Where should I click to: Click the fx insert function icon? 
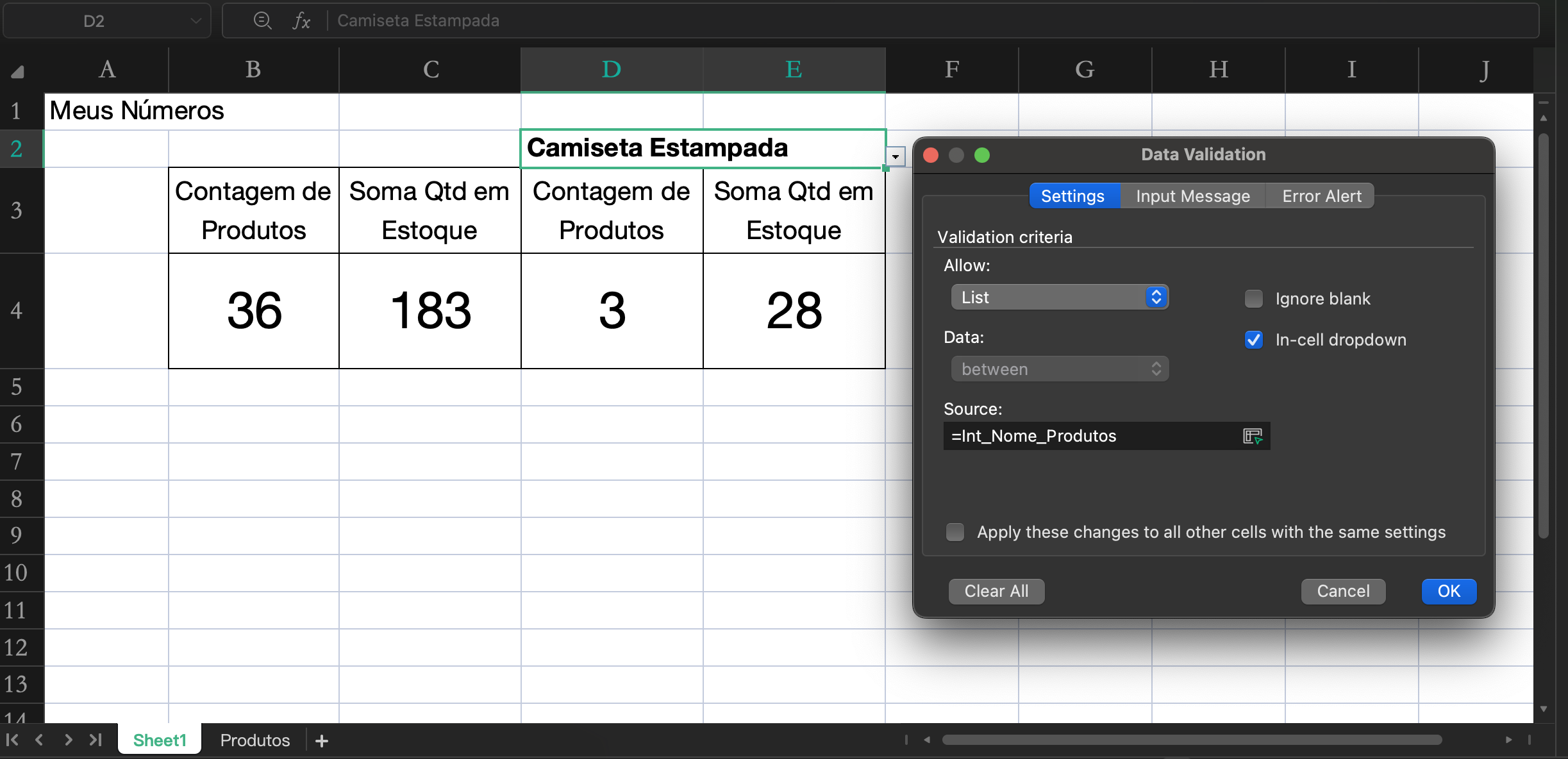[x=301, y=21]
